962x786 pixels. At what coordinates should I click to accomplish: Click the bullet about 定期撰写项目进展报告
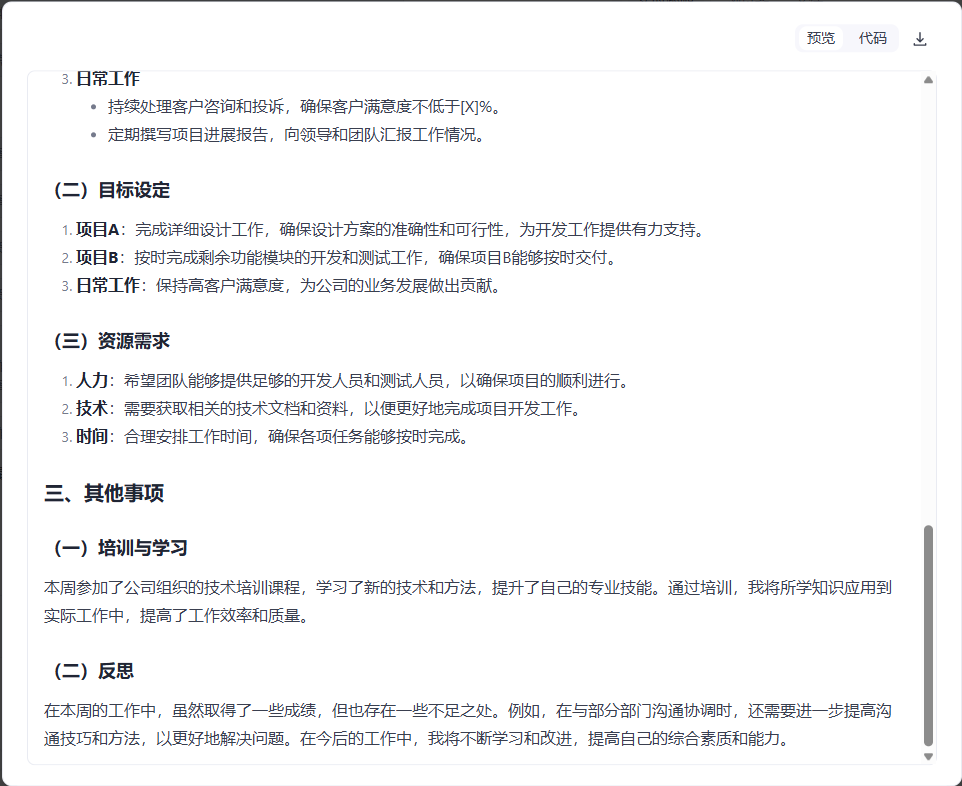point(296,135)
